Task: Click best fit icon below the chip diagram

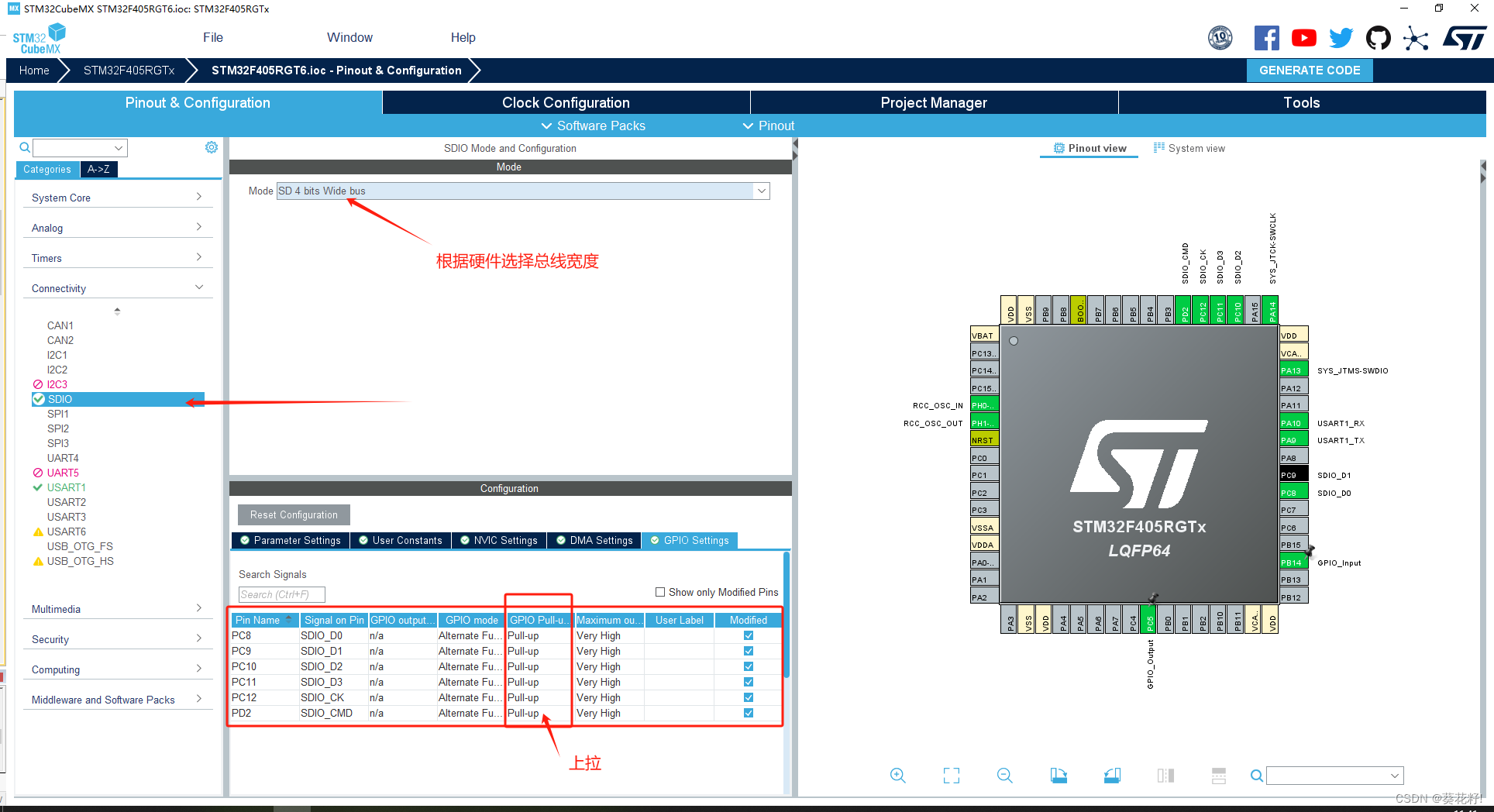Action: pyautogui.click(x=951, y=775)
